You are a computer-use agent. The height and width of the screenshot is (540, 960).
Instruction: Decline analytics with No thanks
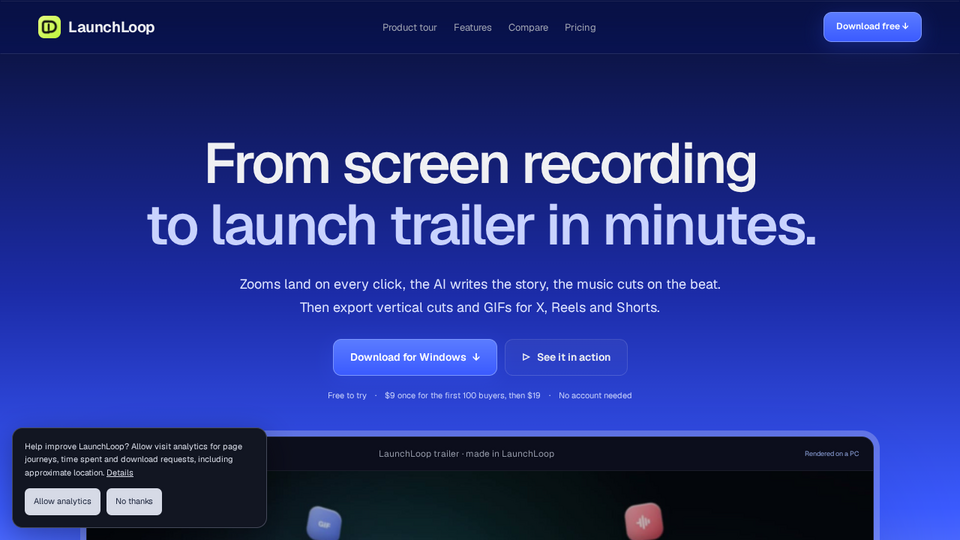134,501
